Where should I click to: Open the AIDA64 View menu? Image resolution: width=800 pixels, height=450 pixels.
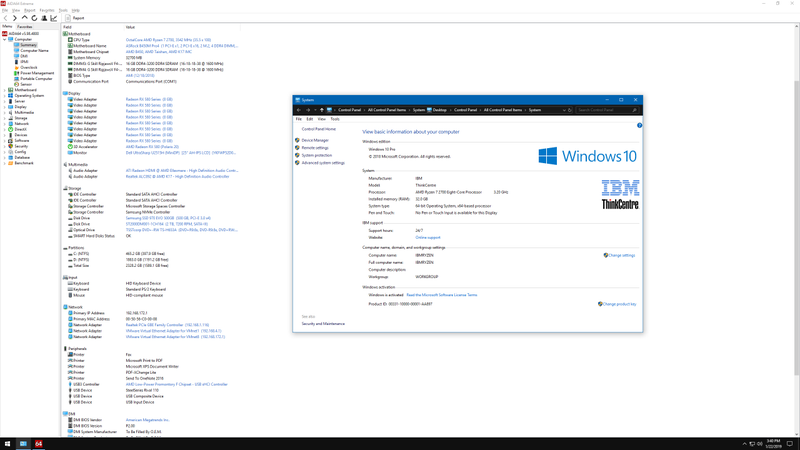16,10
